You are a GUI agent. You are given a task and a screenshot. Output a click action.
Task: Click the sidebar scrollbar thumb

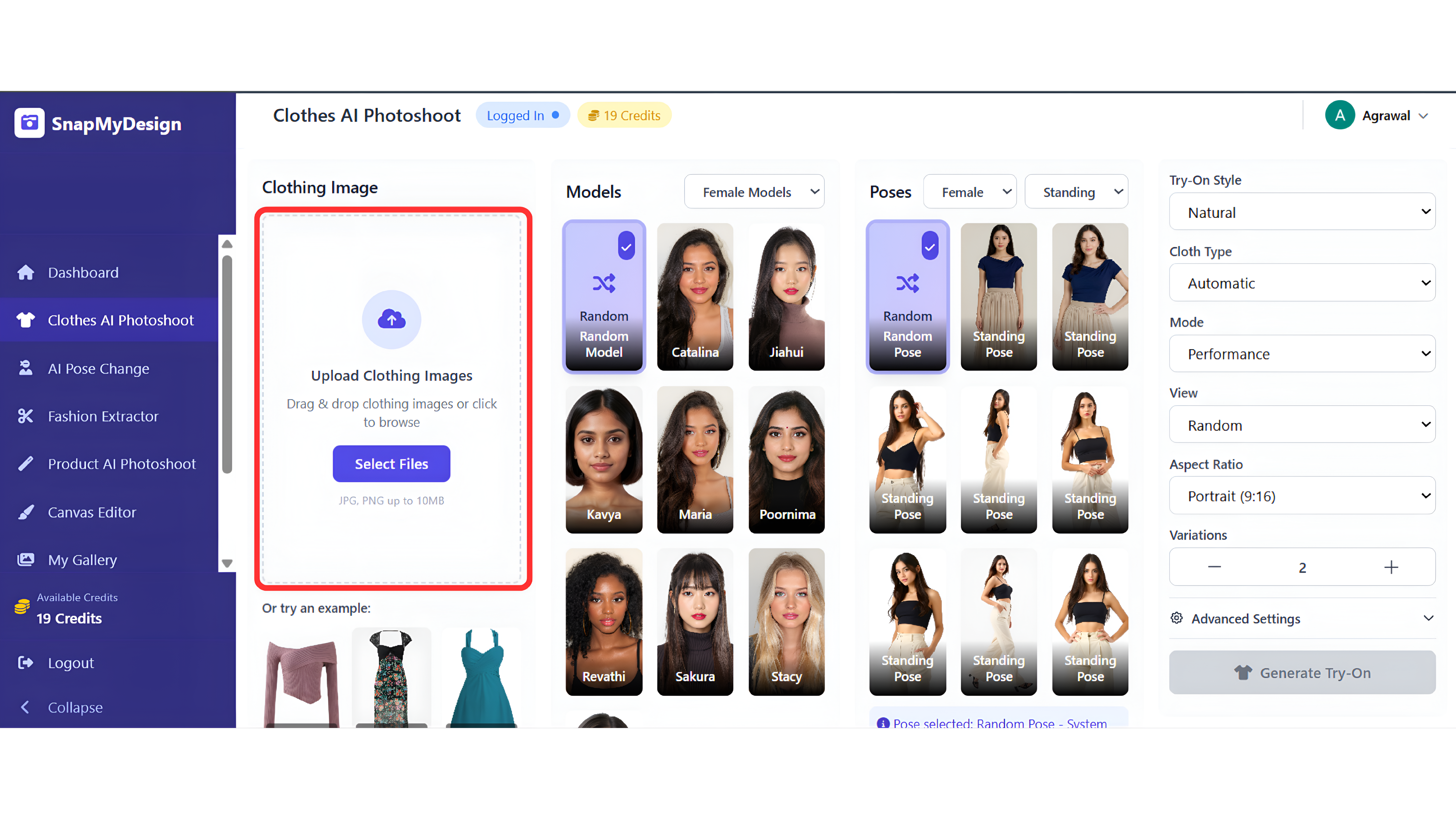point(227,365)
